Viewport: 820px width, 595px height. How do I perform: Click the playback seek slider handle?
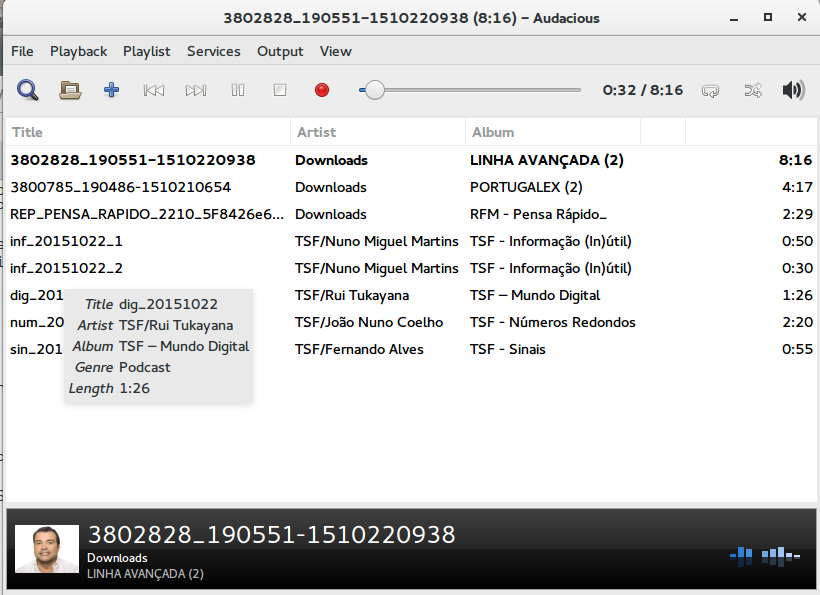tap(374, 90)
